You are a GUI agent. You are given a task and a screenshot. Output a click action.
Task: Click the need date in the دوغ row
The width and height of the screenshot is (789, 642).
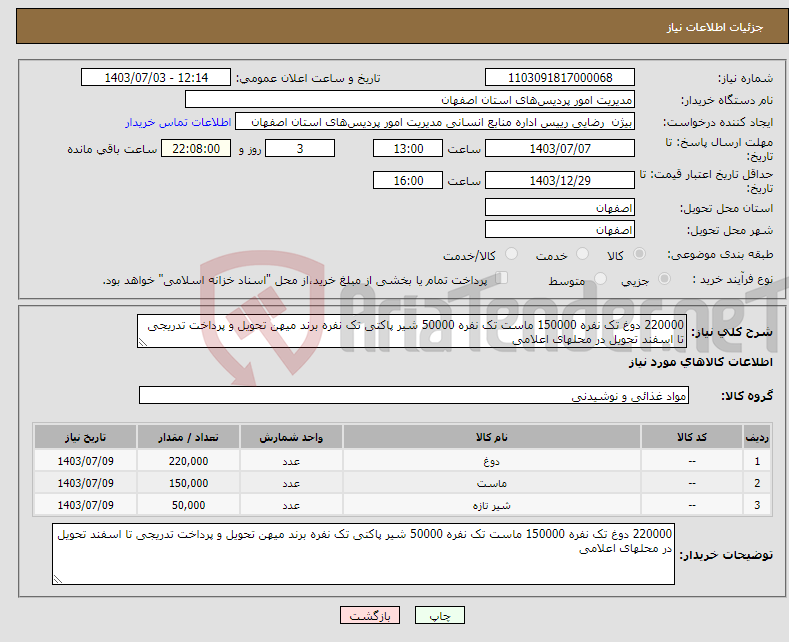point(86,461)
